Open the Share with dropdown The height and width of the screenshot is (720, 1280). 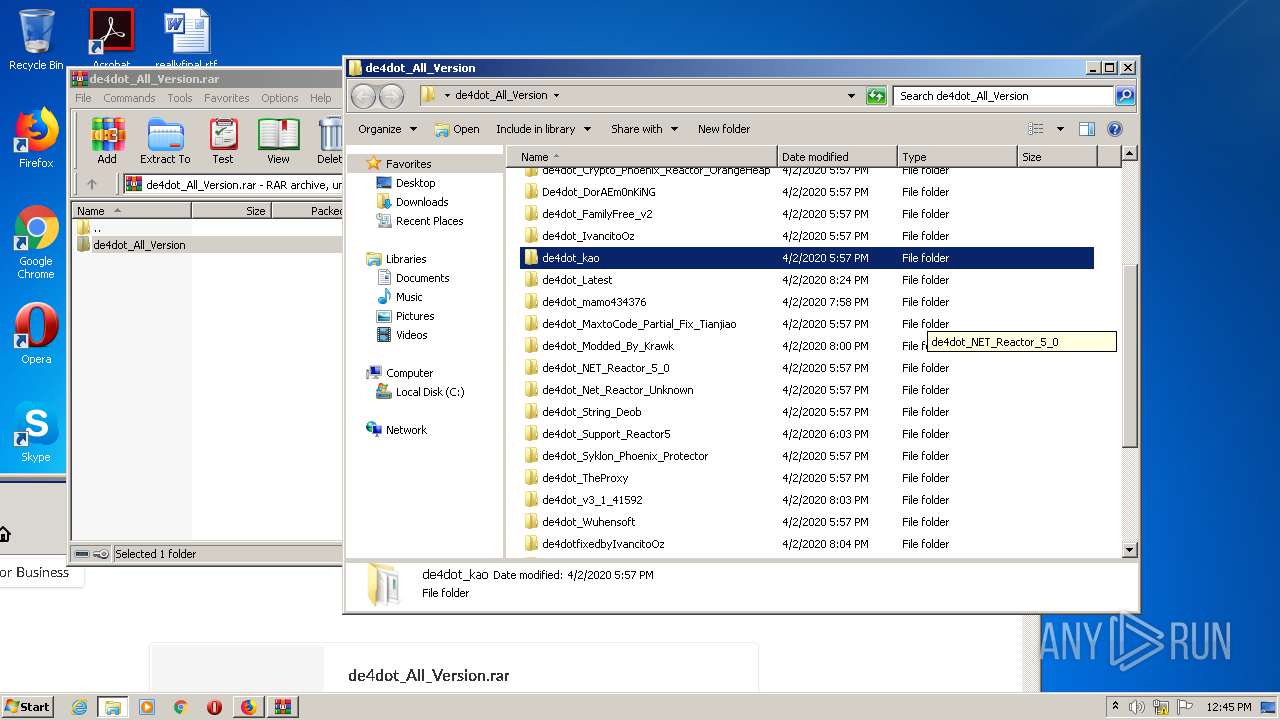point(645,129)
